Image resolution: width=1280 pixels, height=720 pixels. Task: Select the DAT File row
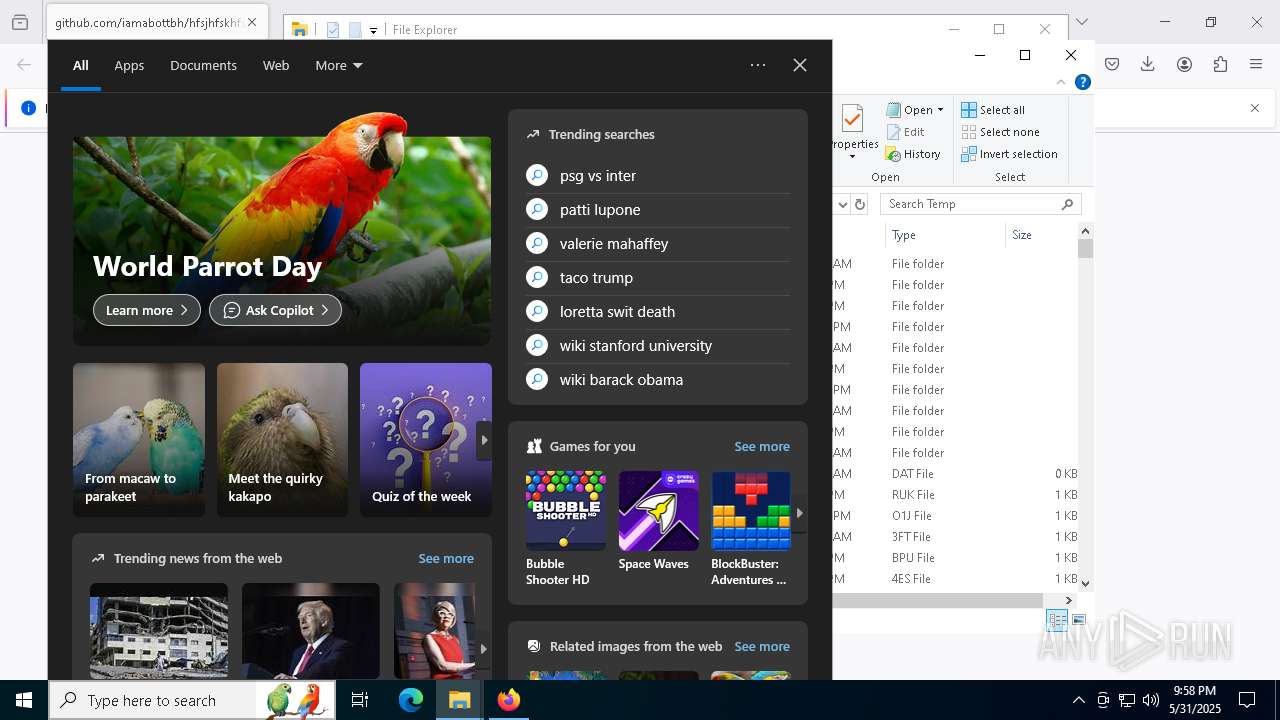click(x=955, y=474)
